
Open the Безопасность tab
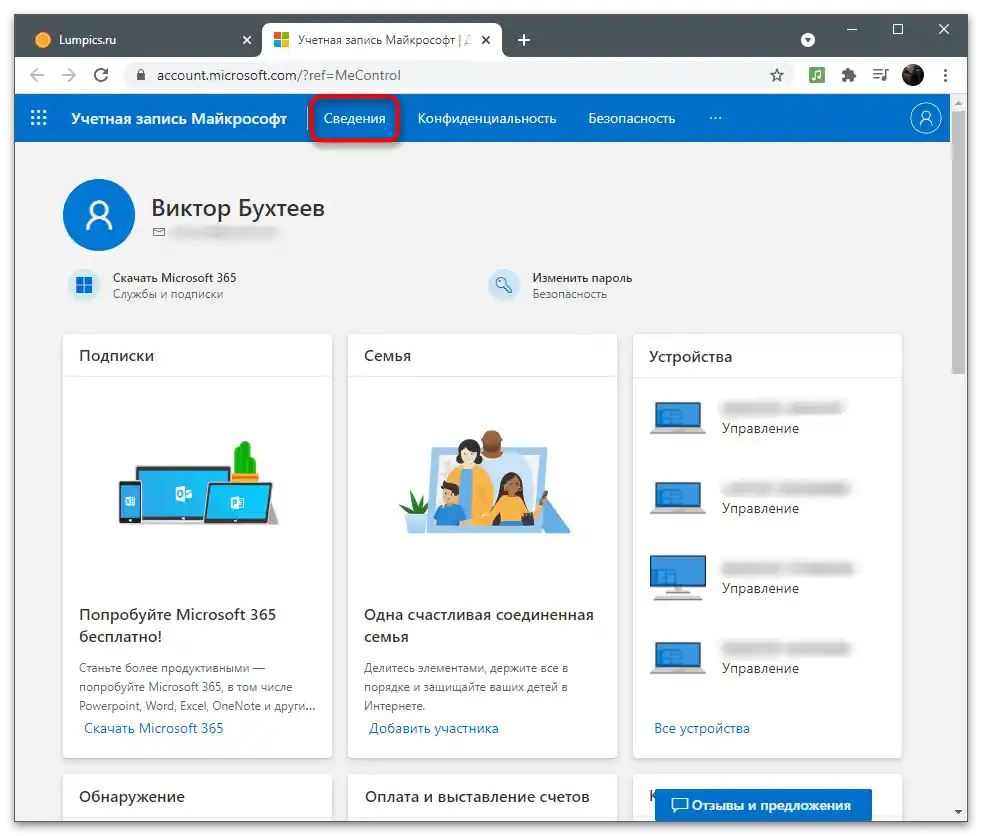click(631, 118)
